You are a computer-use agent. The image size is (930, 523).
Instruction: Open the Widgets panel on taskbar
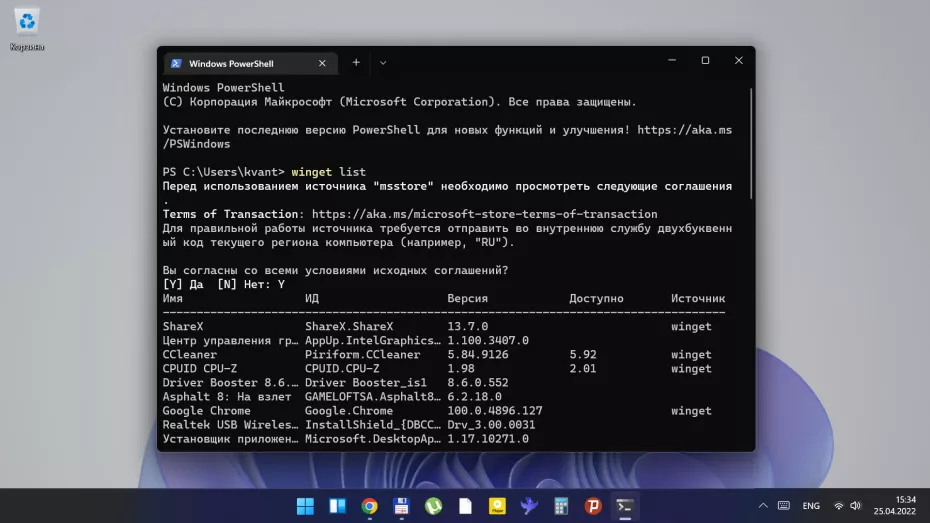(337, 506)
